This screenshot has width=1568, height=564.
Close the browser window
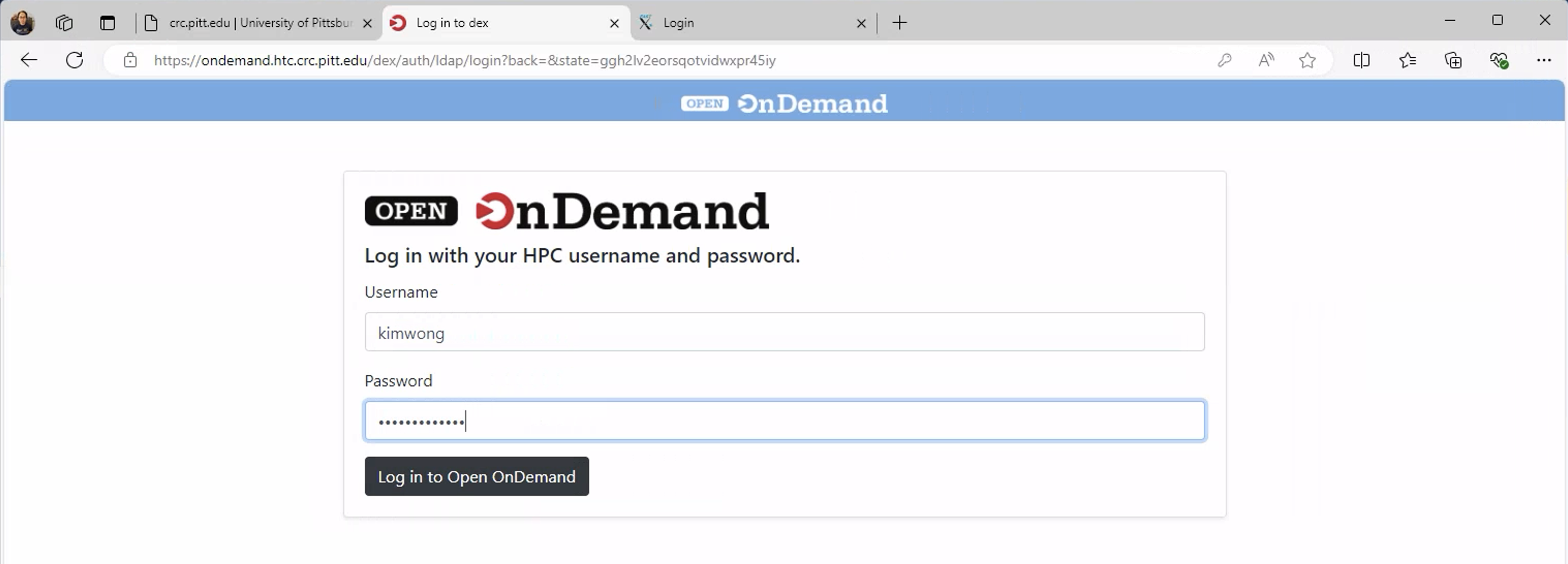click(1545, 20)
